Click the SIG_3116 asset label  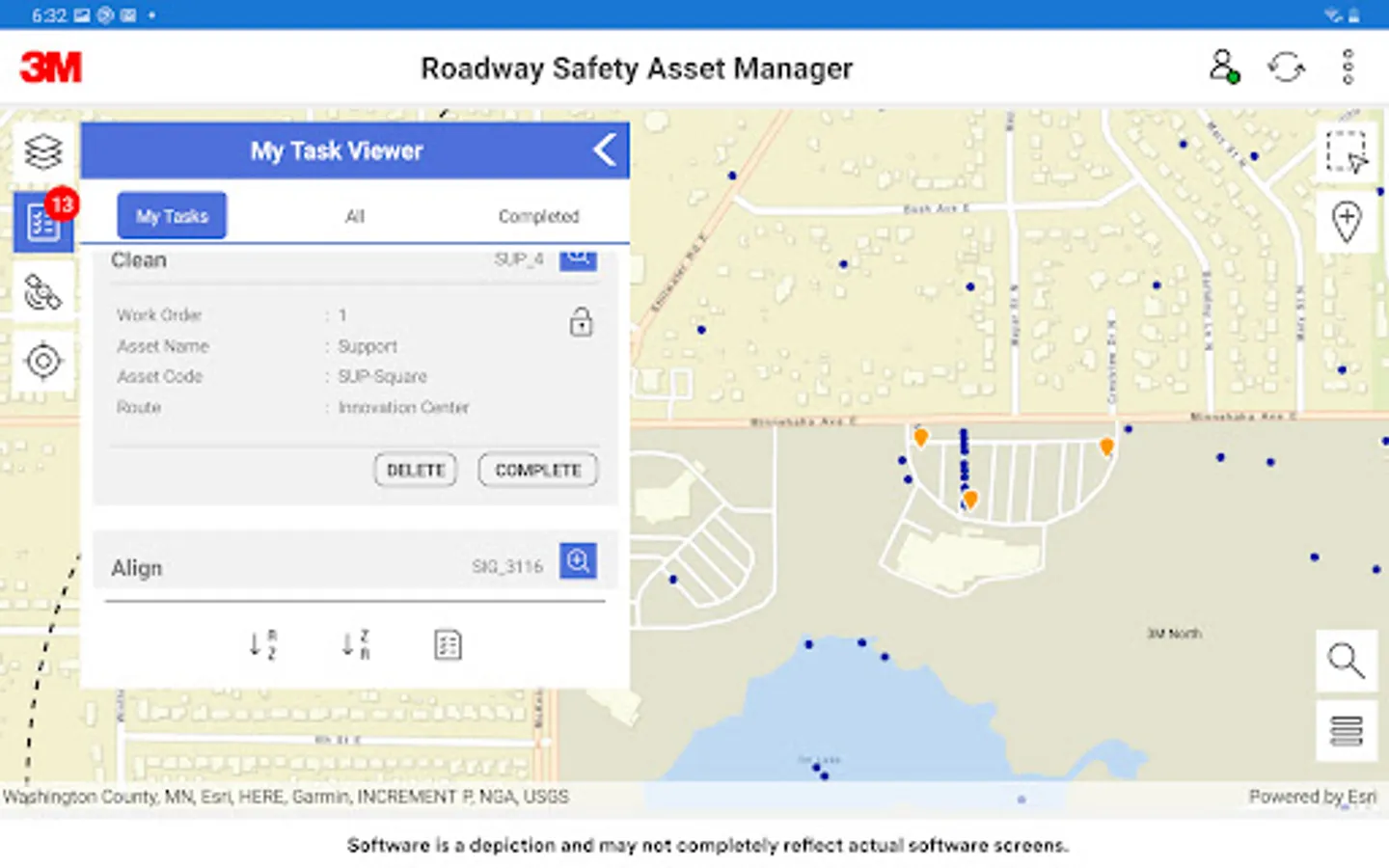(507, 566)
